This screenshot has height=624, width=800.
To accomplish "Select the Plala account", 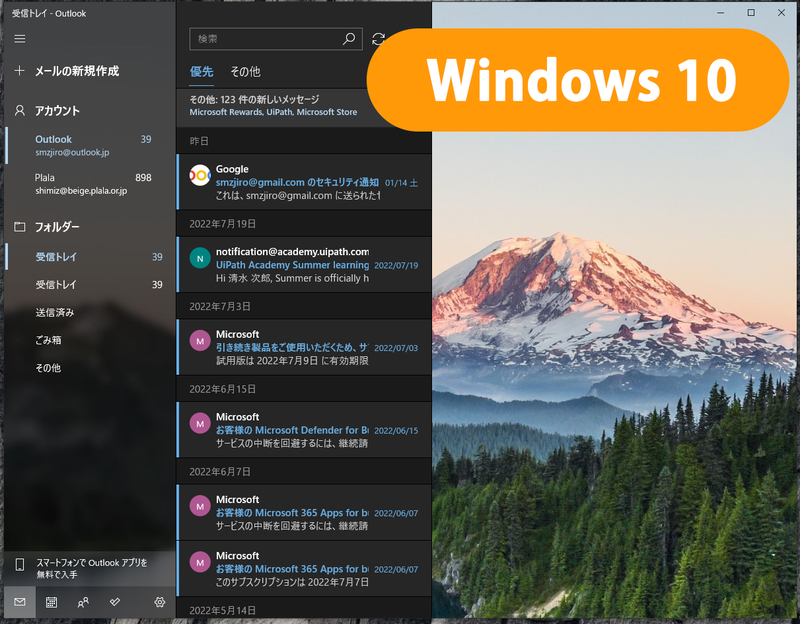I will [x=90, y=184].
